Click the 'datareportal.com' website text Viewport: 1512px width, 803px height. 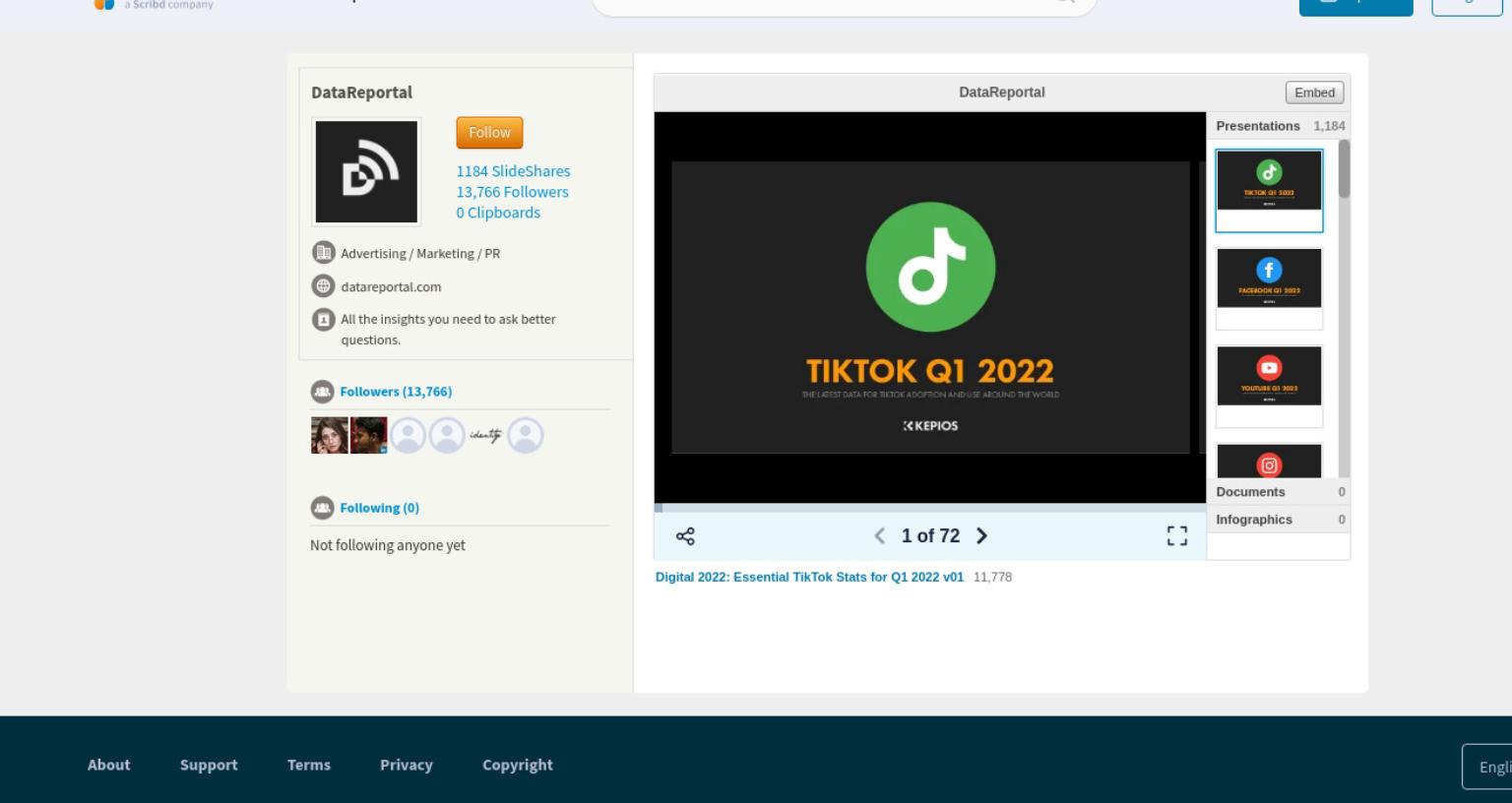[x=391, y=287]
